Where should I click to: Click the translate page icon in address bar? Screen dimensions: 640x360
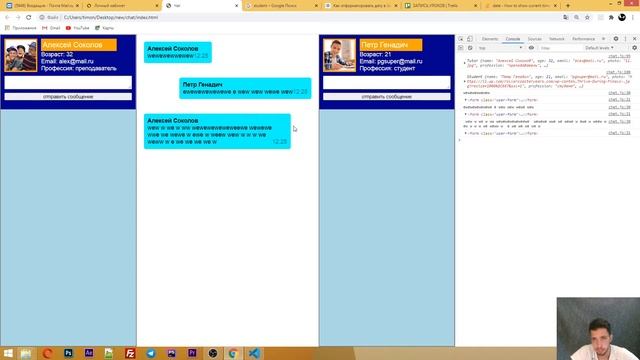(565, 18)
